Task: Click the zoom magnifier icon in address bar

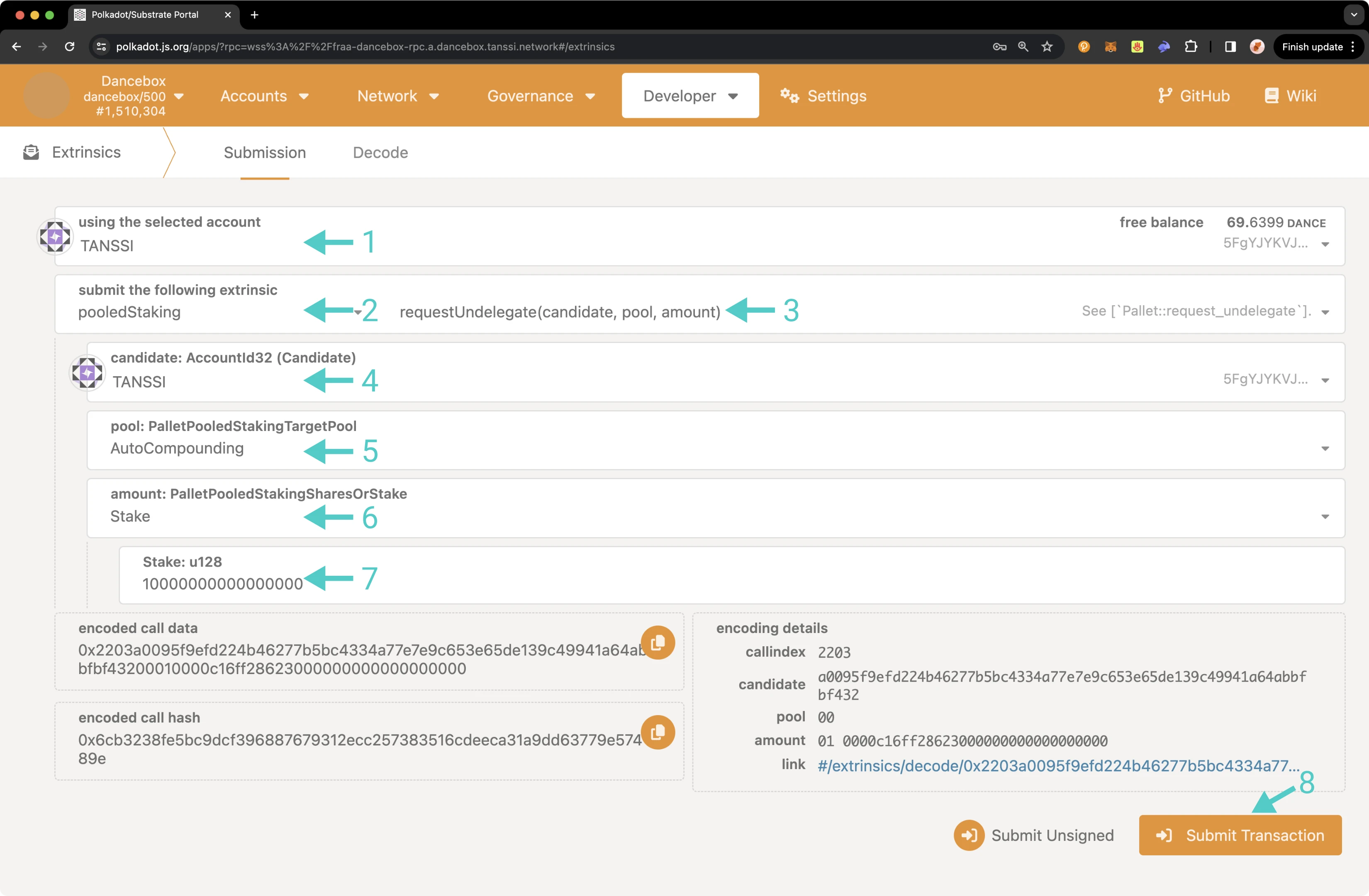Action: coord(1023,46)
